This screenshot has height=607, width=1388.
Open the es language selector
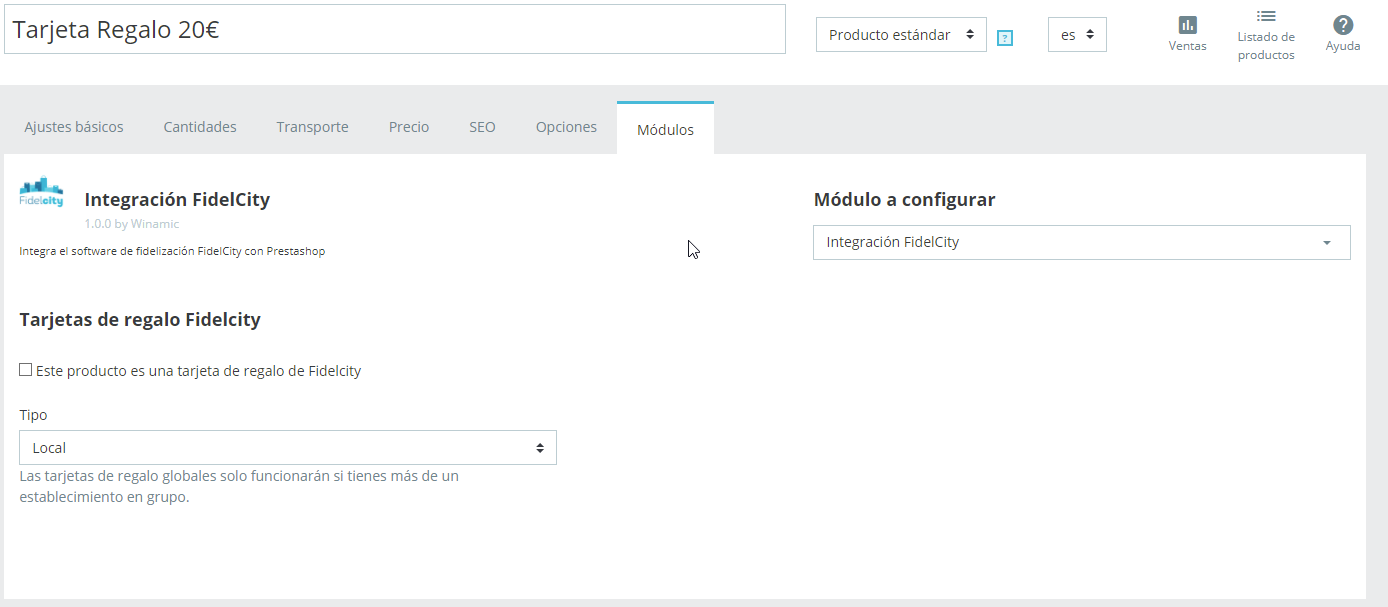click(1076, 35)
